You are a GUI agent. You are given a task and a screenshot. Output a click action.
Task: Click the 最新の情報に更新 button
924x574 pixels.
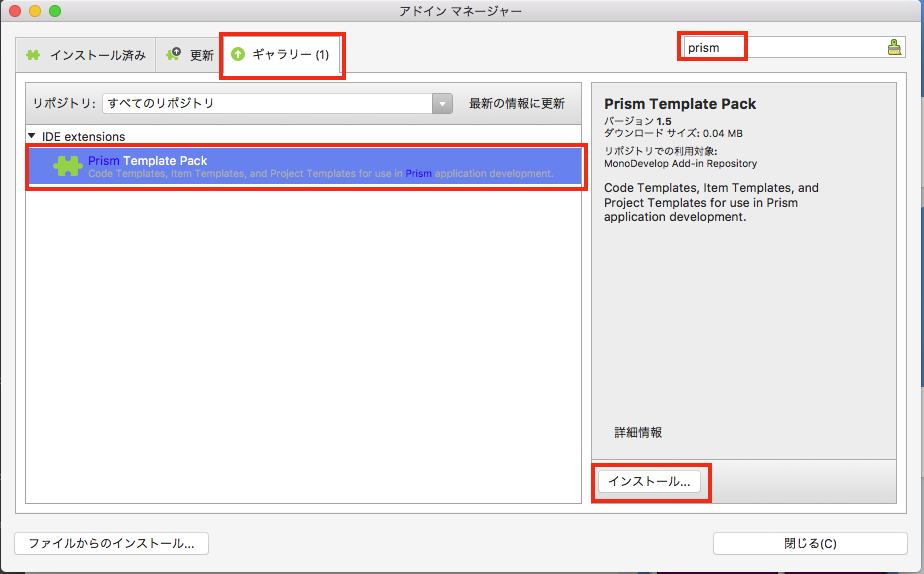coord(517,103)
